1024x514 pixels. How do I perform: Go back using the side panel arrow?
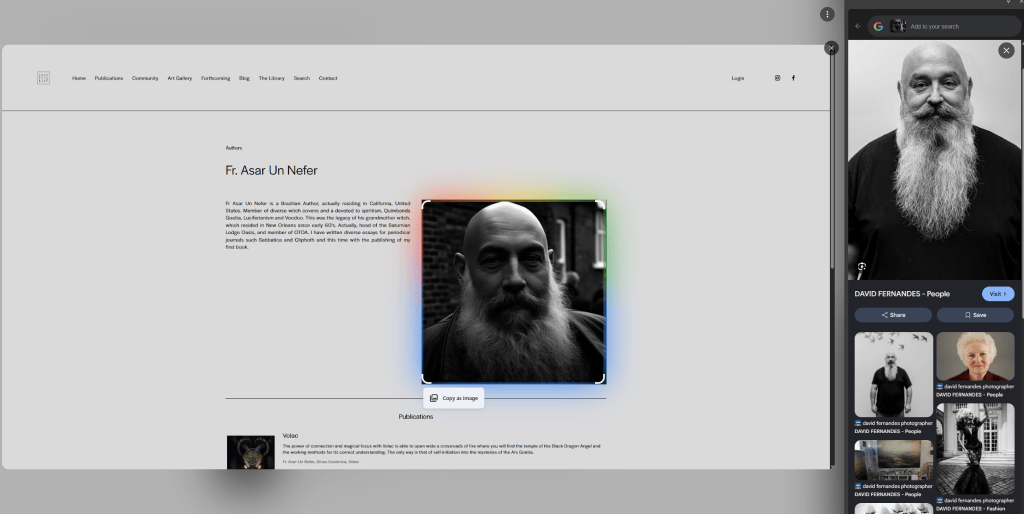point(858,26)
